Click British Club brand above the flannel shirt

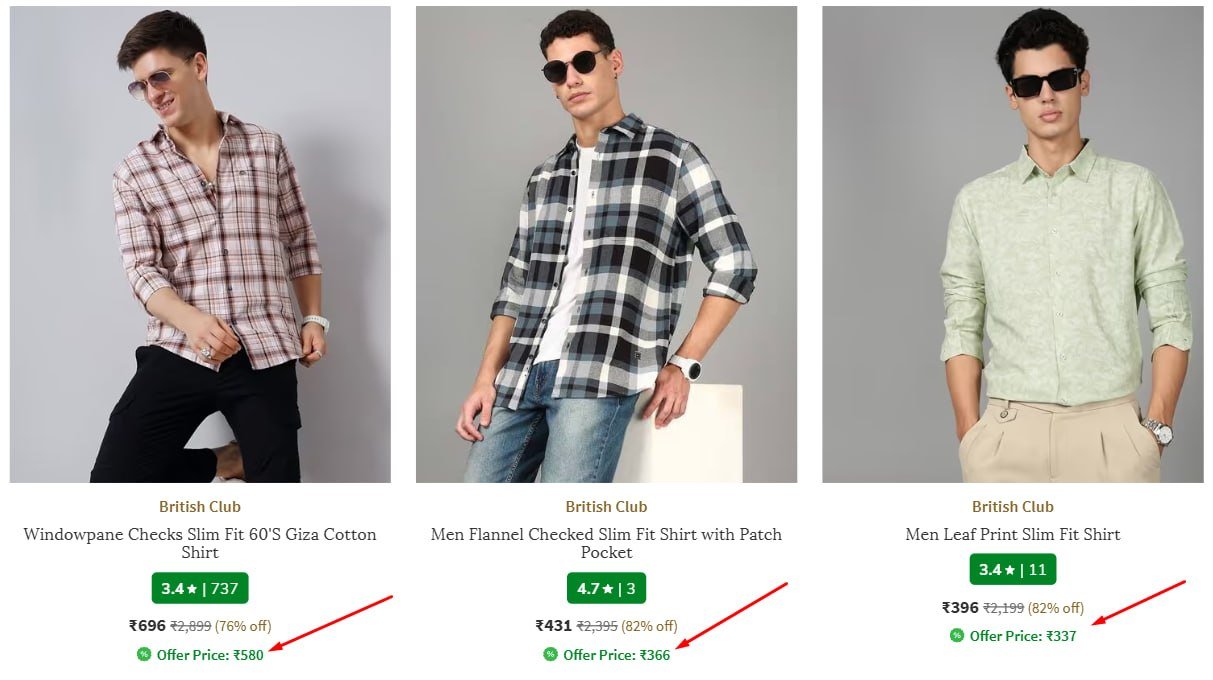(x=607, y=506)
